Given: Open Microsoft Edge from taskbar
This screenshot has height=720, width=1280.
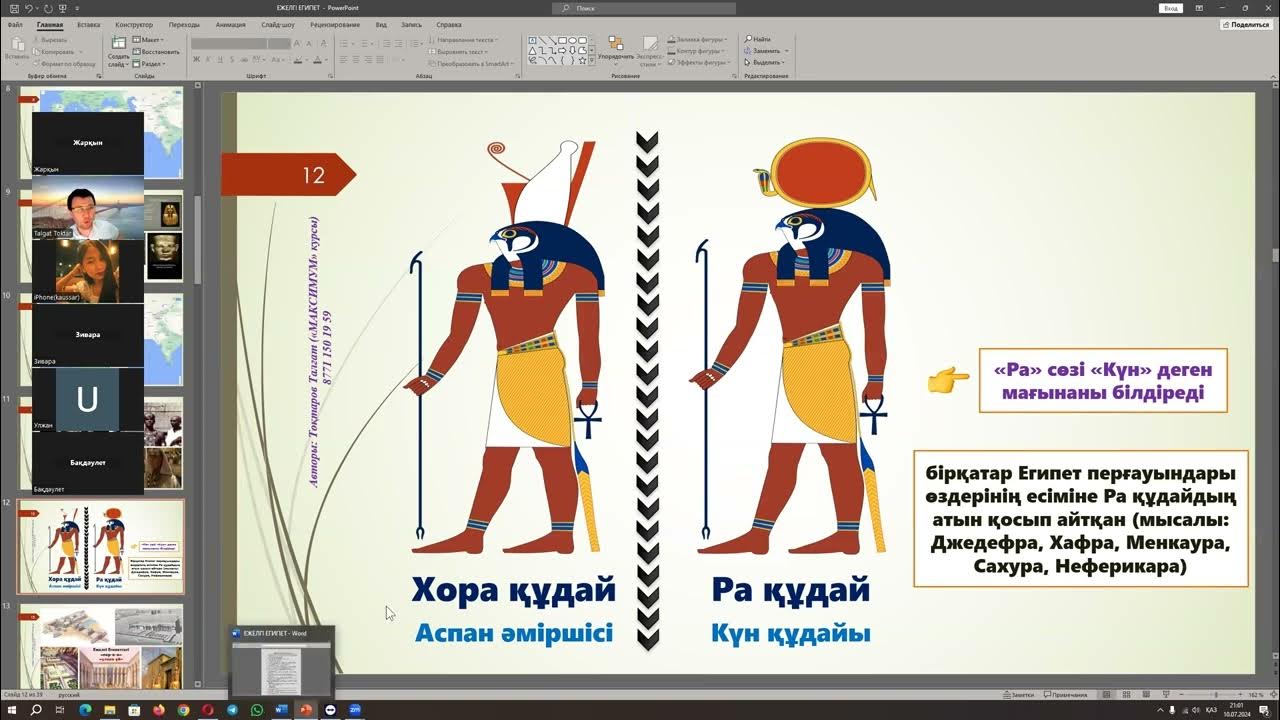Looking at the screenshot, I should point(84,710).
